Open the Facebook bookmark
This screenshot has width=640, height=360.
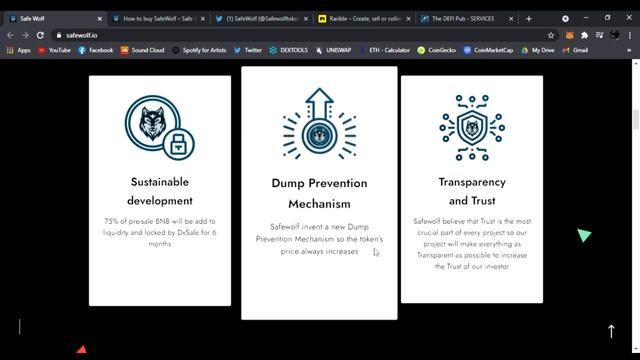tap(96, 50)
